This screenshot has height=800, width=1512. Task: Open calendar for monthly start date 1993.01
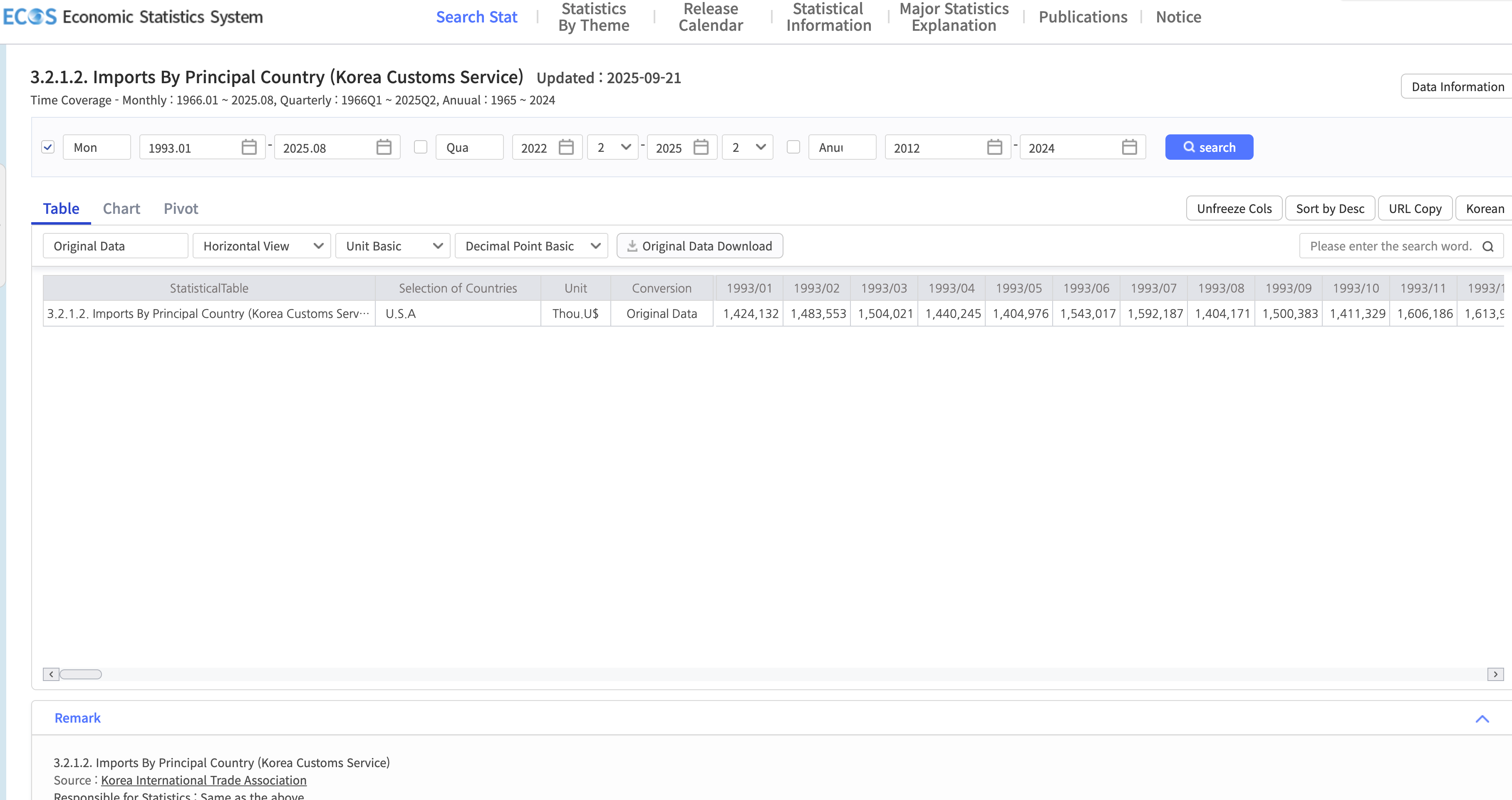249,147
